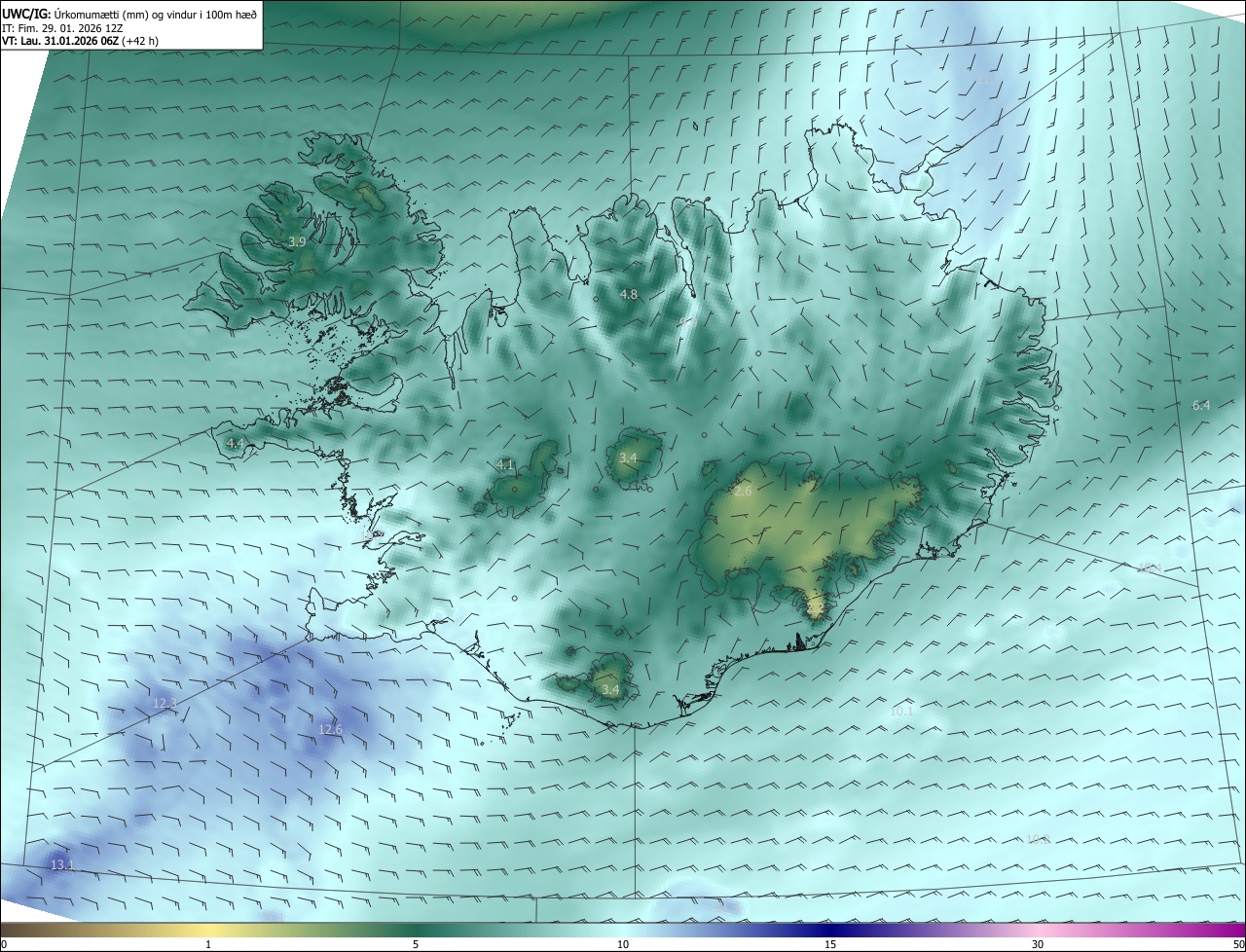Click the 4.4 value on the western peninsula
This screenshot has height=952, width=1246.
pyautogui.click(x=235, y=443)
